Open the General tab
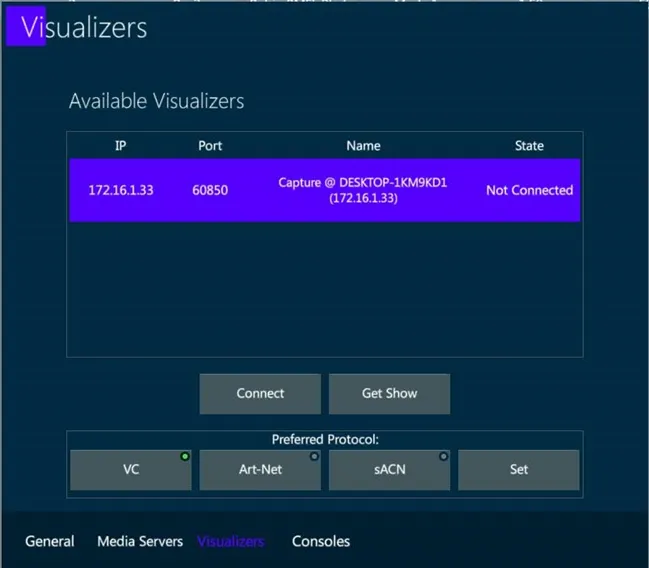This screenshot has height=568, width=649. point(50,541)
